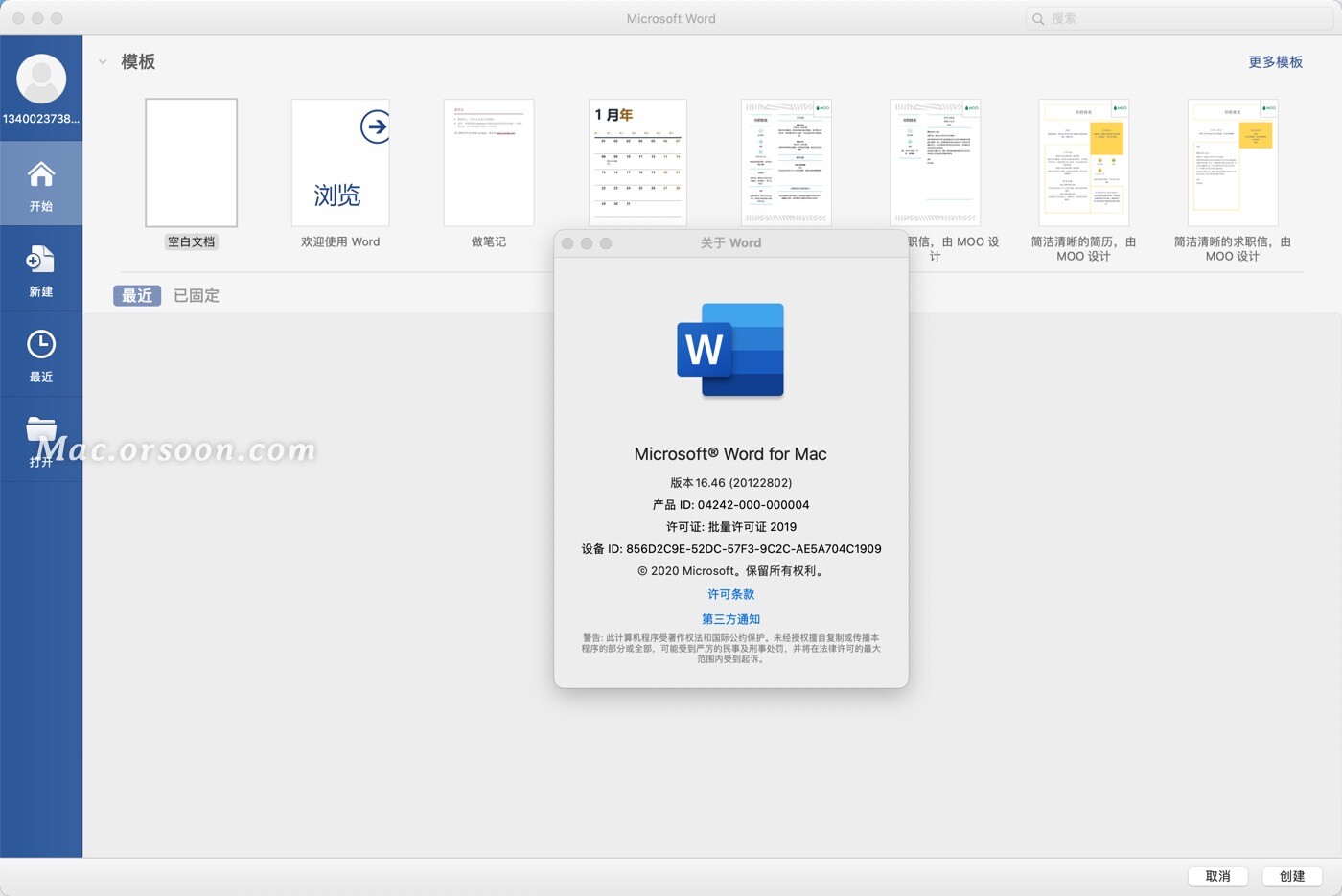Open the 更多模板 link
The image size is (1342, 896).
[1275, 62]
